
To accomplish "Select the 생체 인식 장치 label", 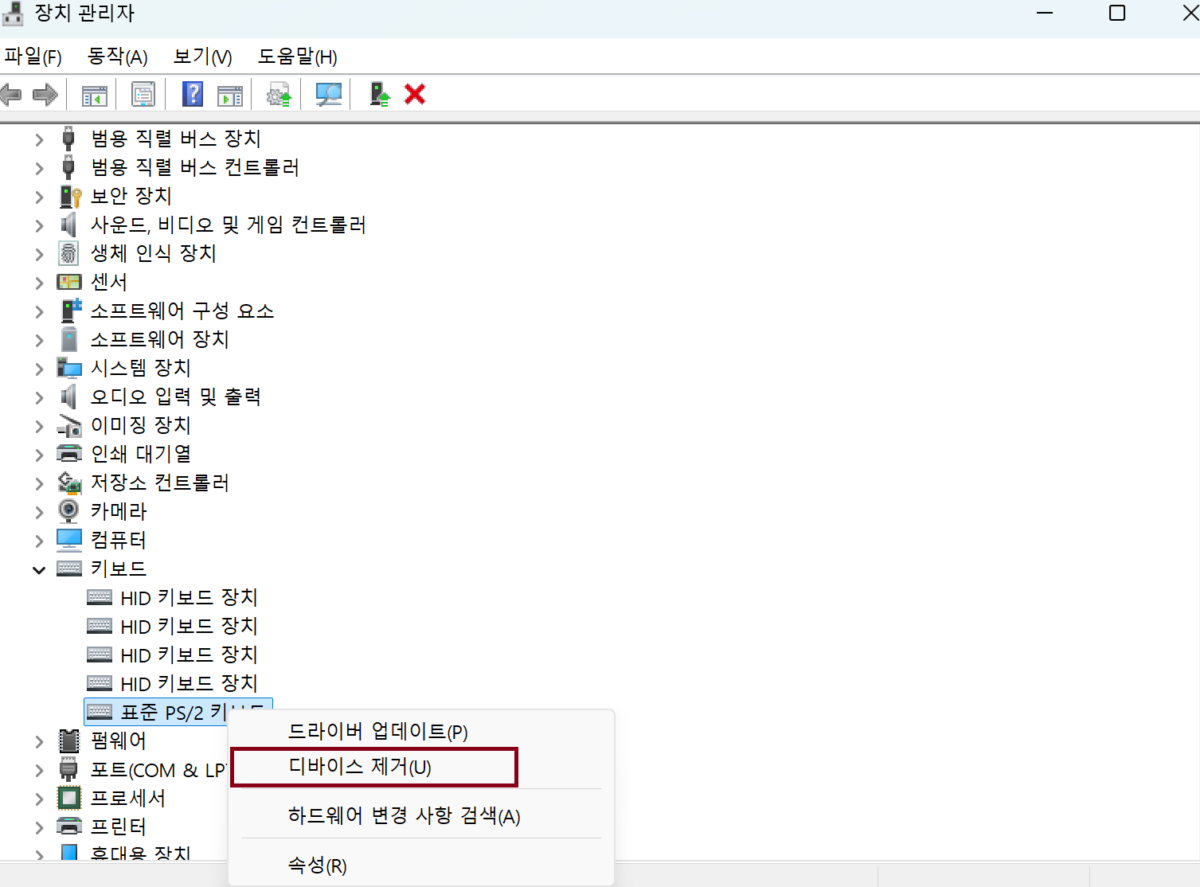I will [x=153, y=253].
